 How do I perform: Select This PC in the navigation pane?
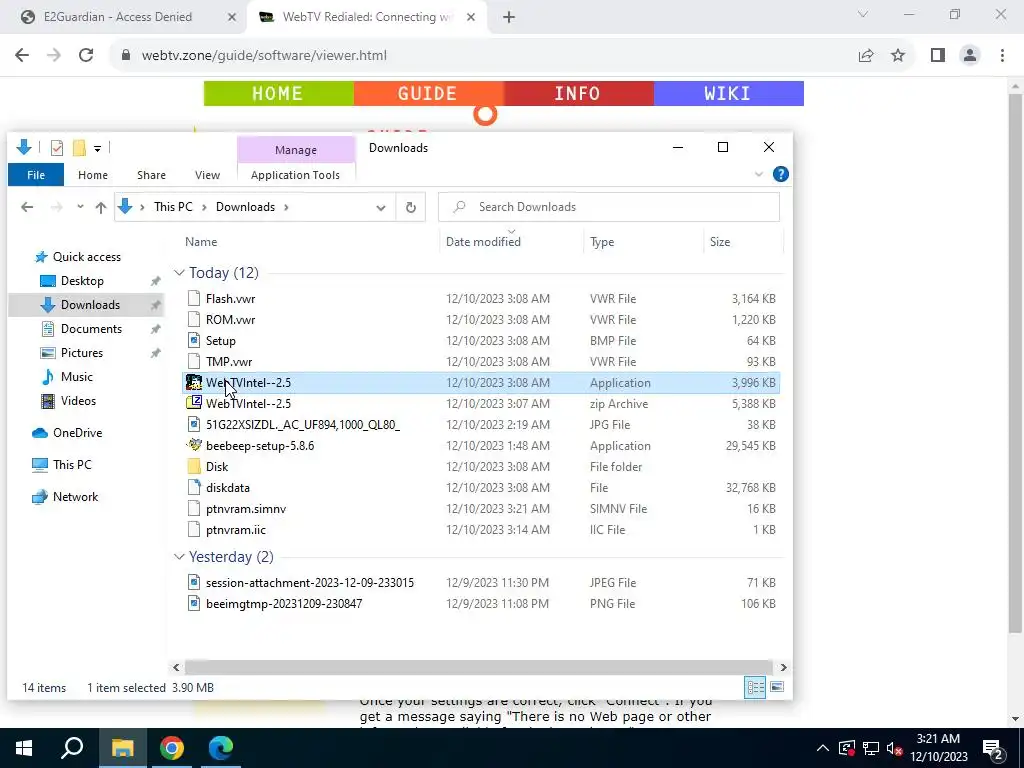(x=72, y=465)
